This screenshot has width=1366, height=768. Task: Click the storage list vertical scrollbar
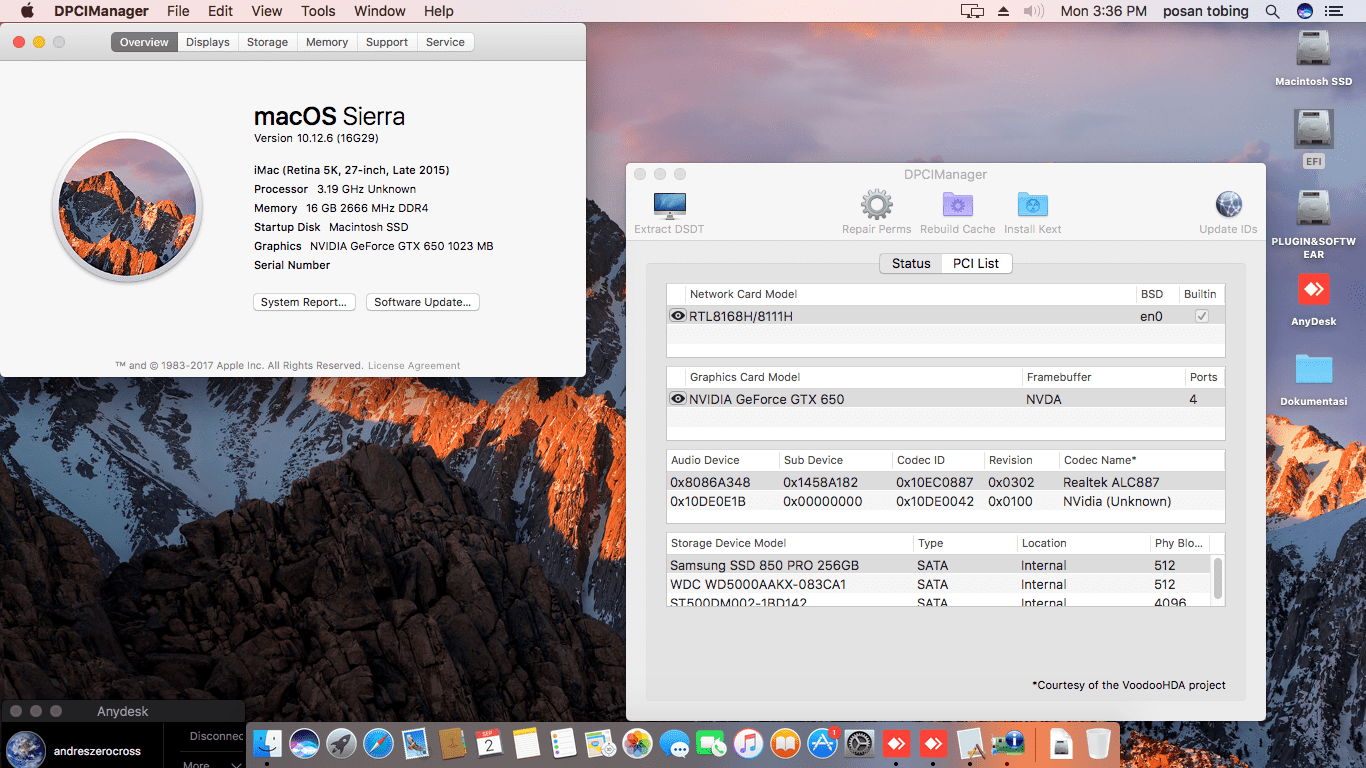coord(1217,578)
